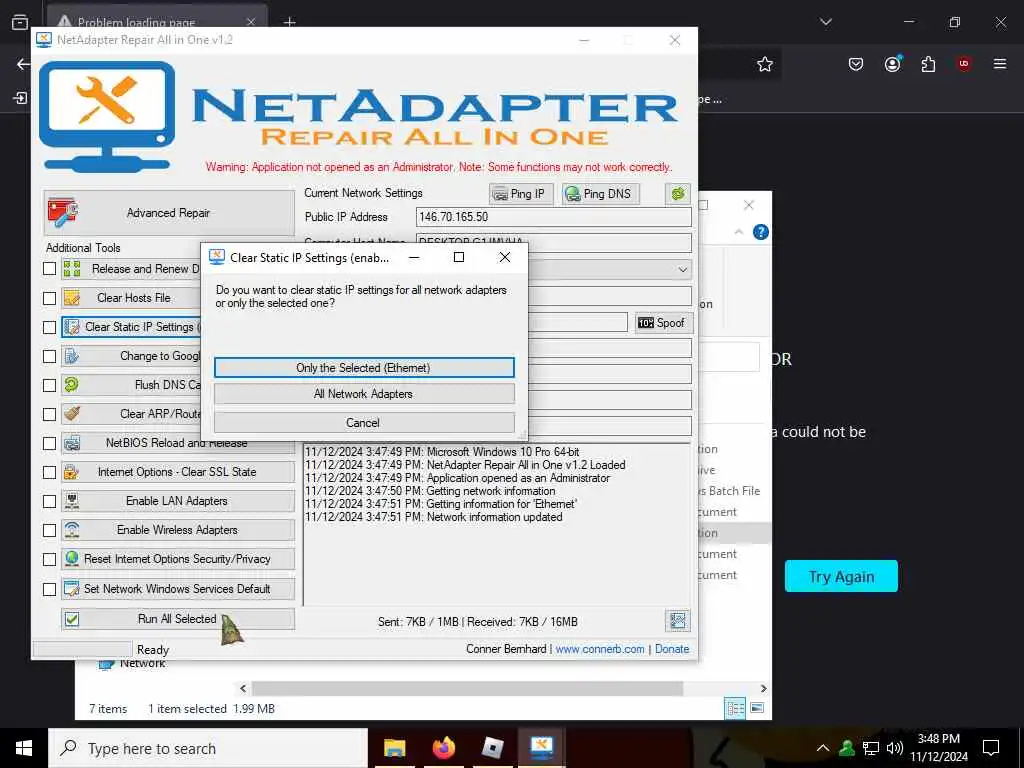
Task: Click the Explorer window blue help icon
Action: (x=761, y=232)
